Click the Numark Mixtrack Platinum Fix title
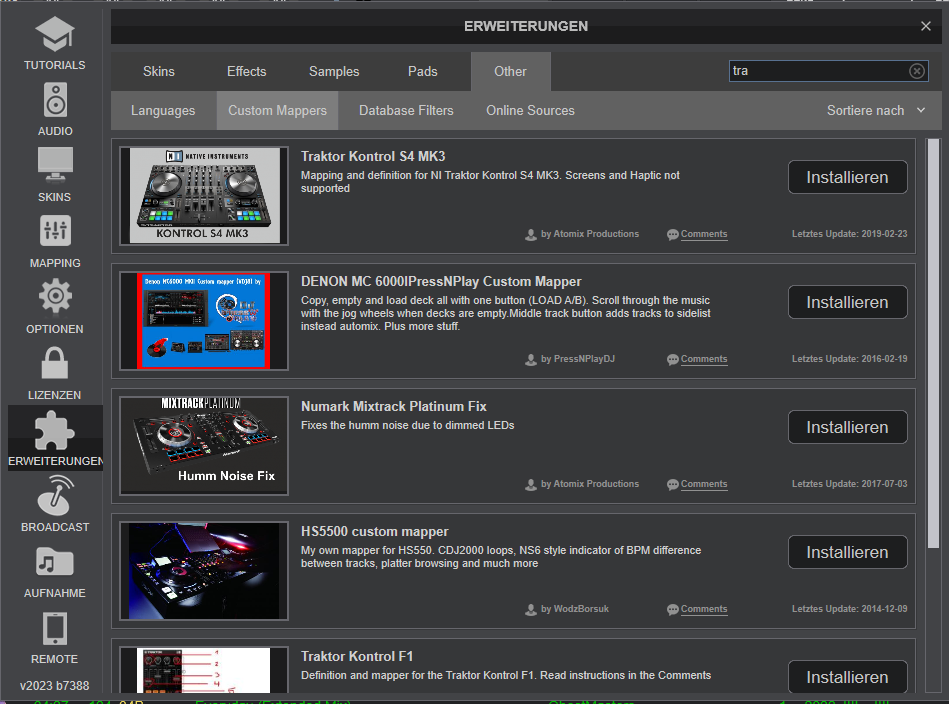 point(394,406)
